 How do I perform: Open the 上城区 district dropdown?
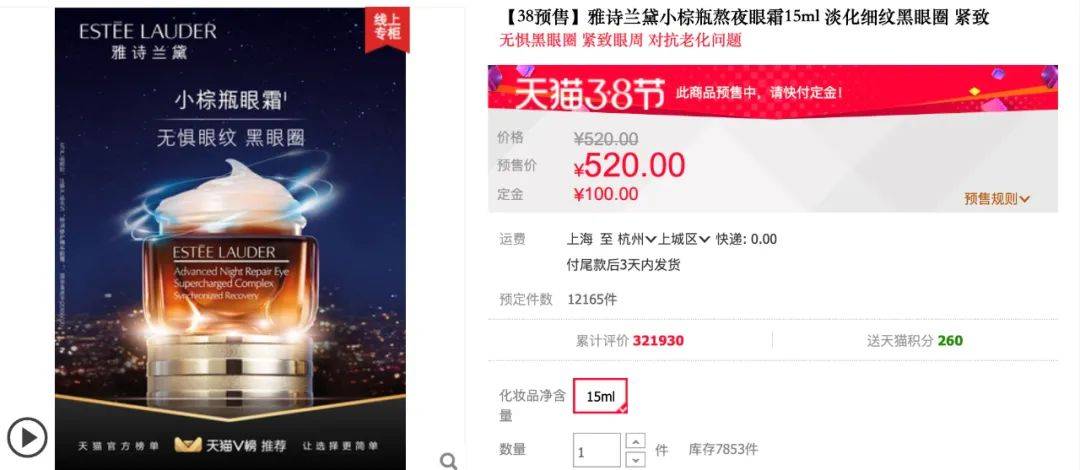tap(684, 239)
